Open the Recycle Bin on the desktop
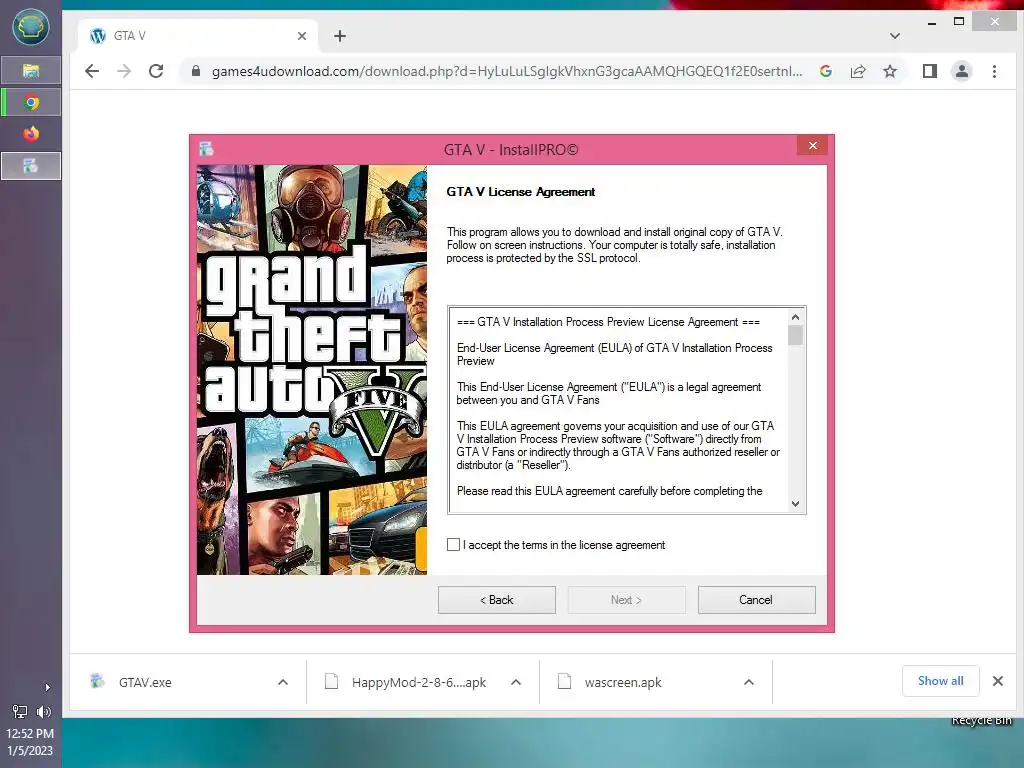The image size is (1024, 768). click(981, 720)
